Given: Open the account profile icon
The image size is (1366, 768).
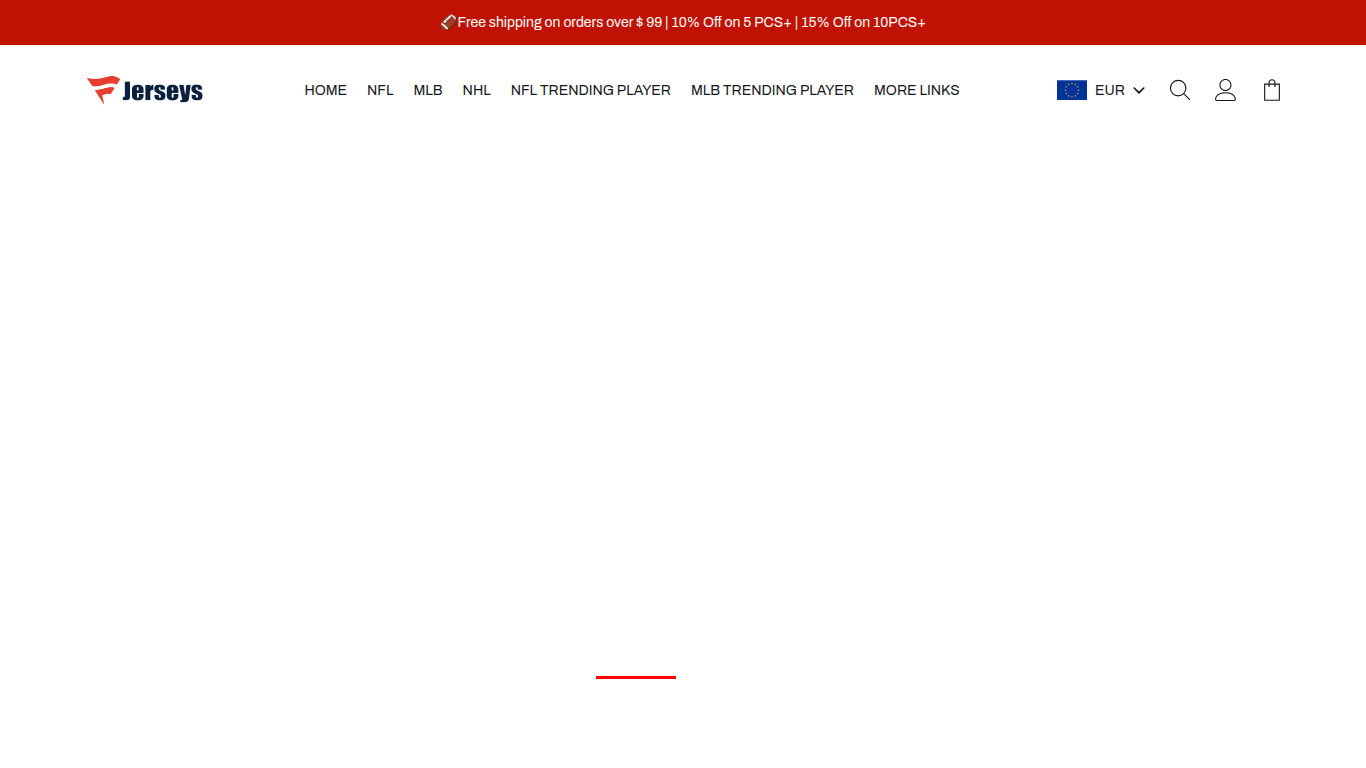Looking at the screenshot, I should [1225, 90].
